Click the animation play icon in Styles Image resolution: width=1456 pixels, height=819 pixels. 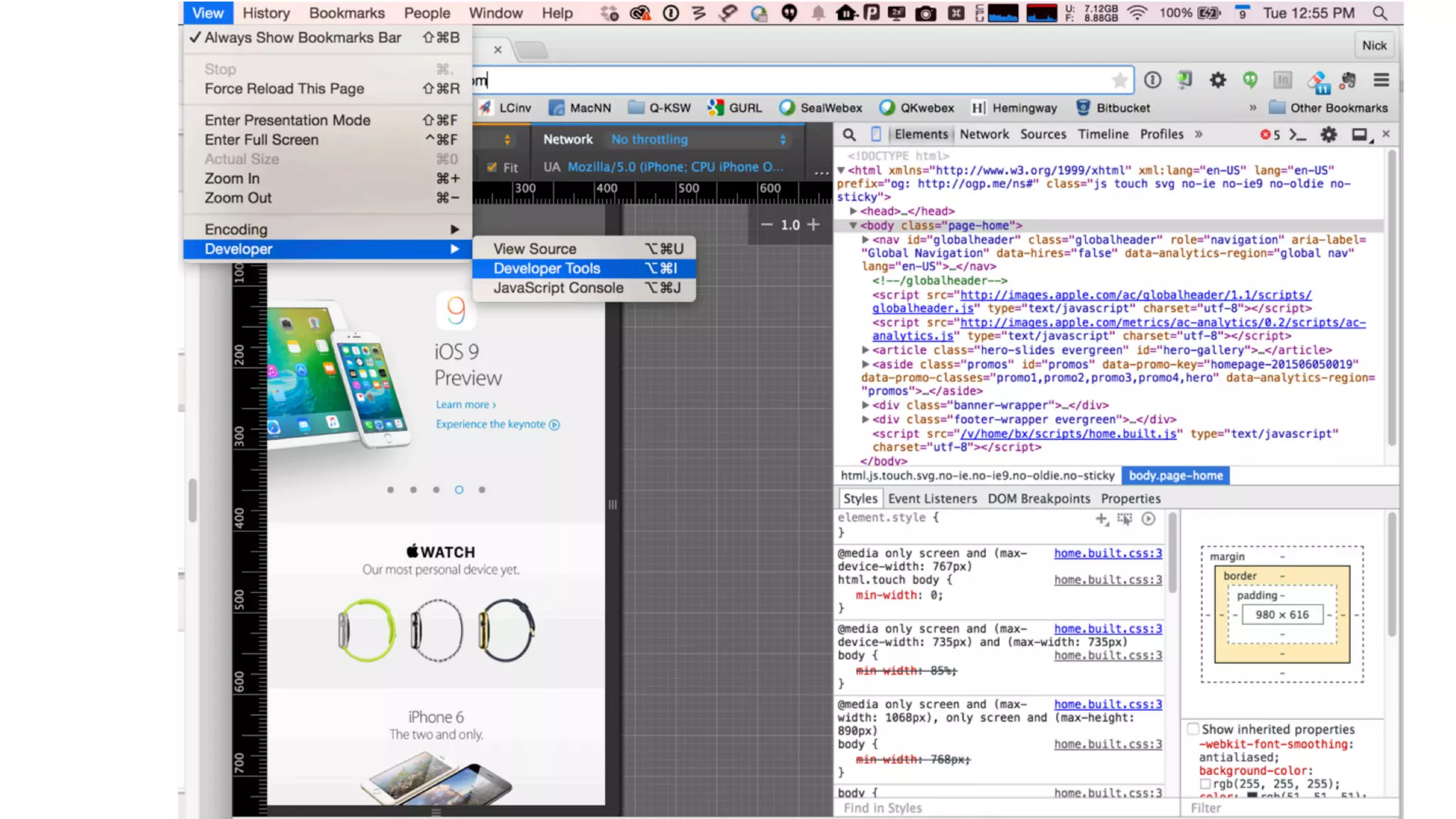click(x=1148, y=519)
